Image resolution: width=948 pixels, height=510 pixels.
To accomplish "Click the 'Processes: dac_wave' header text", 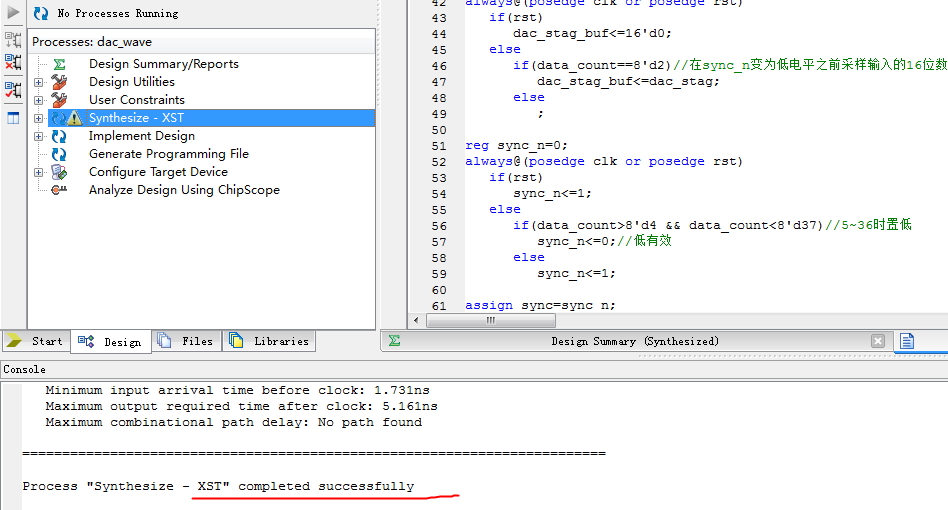I will pos(92,42).
